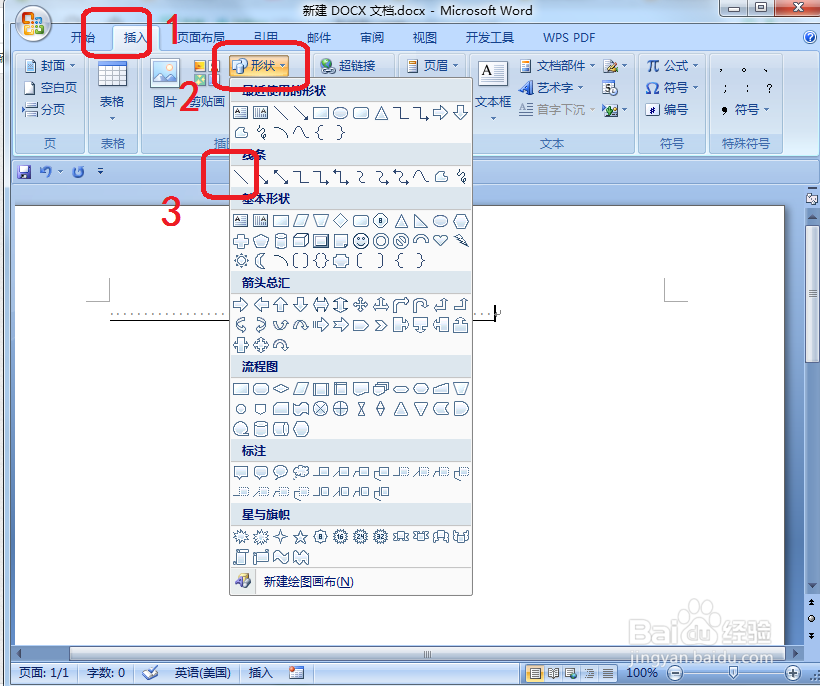Toggle the insert/overtype mode indicator

260,672
